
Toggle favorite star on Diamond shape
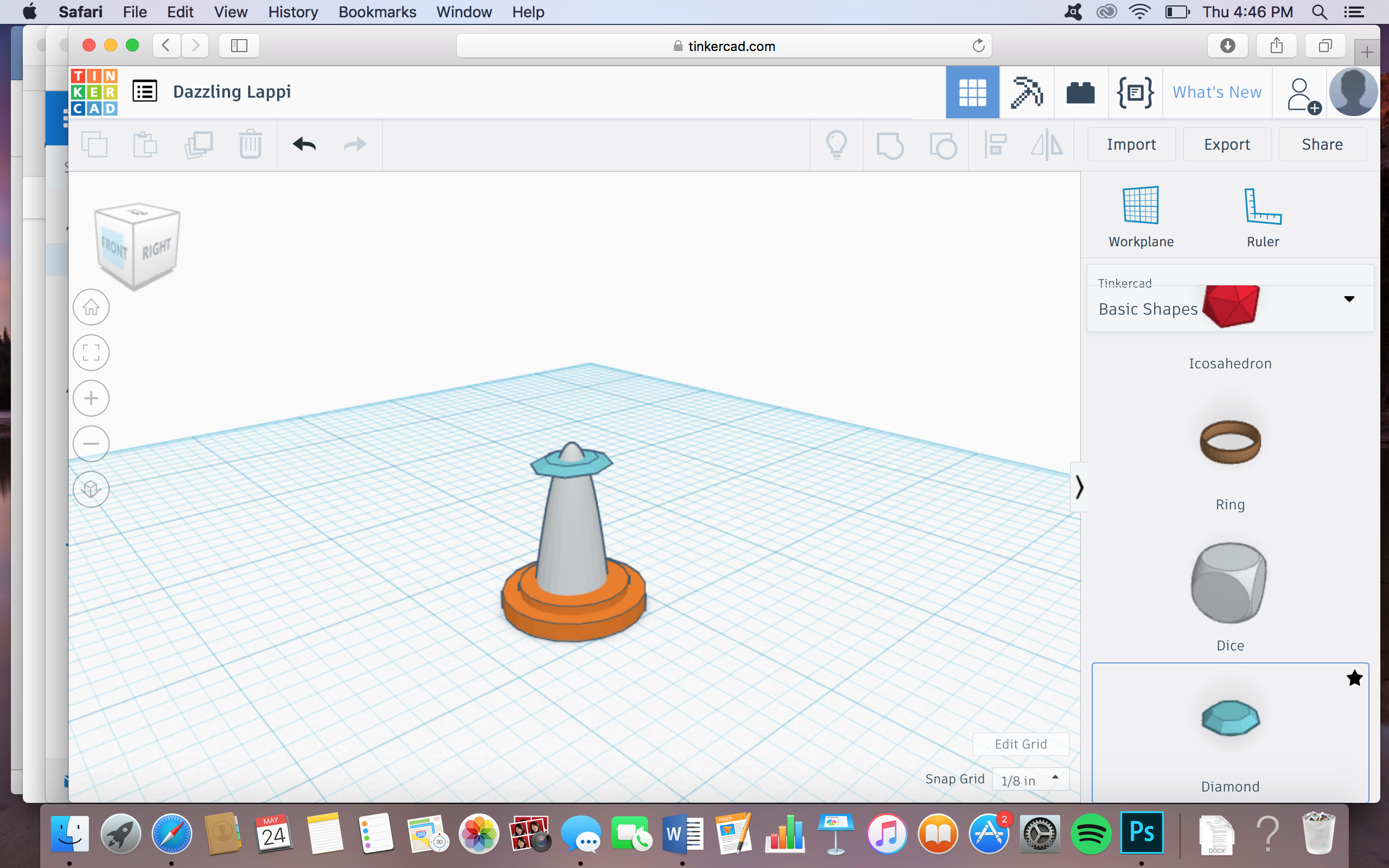1355,678
